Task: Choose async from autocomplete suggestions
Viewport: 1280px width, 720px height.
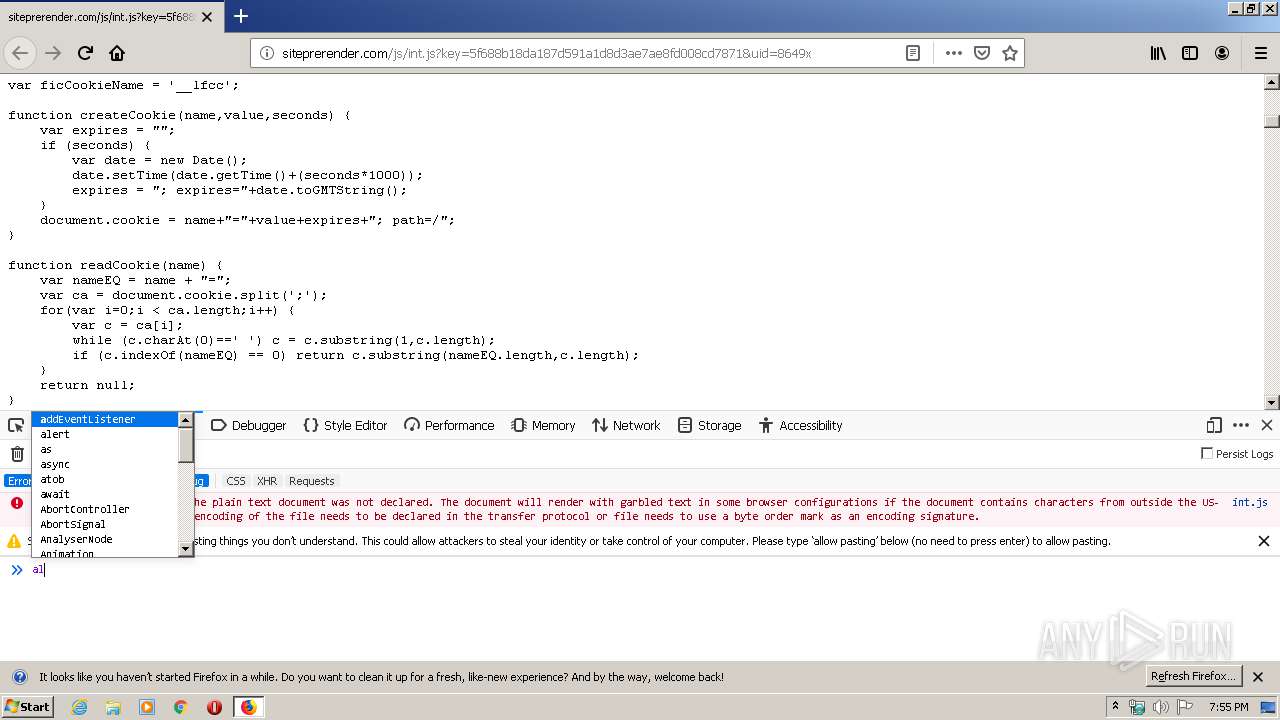Action: pos(105,464)
